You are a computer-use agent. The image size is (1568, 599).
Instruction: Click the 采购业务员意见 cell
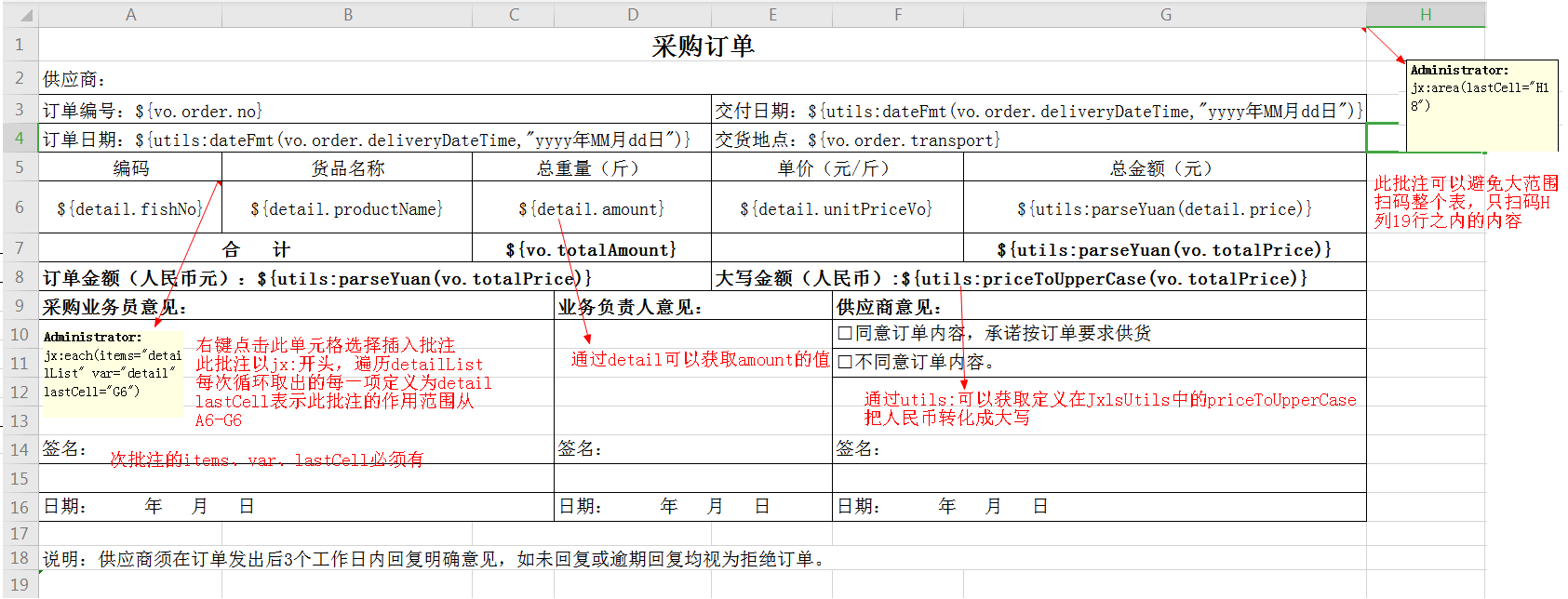click(x=296, y=306)
